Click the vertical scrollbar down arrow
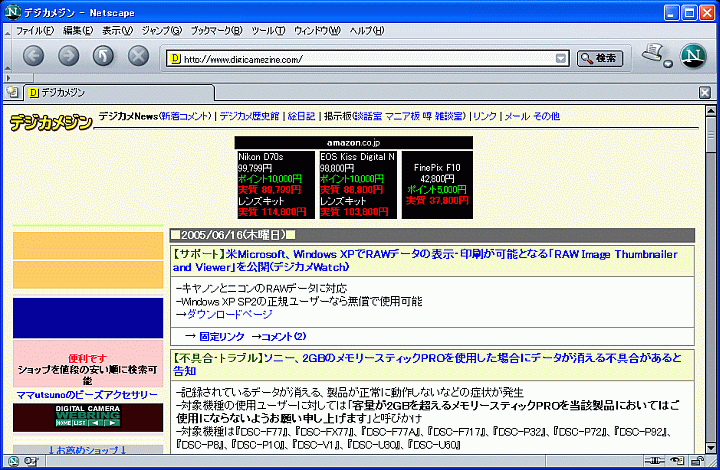 pyautogui.click(x=710, y=447)
